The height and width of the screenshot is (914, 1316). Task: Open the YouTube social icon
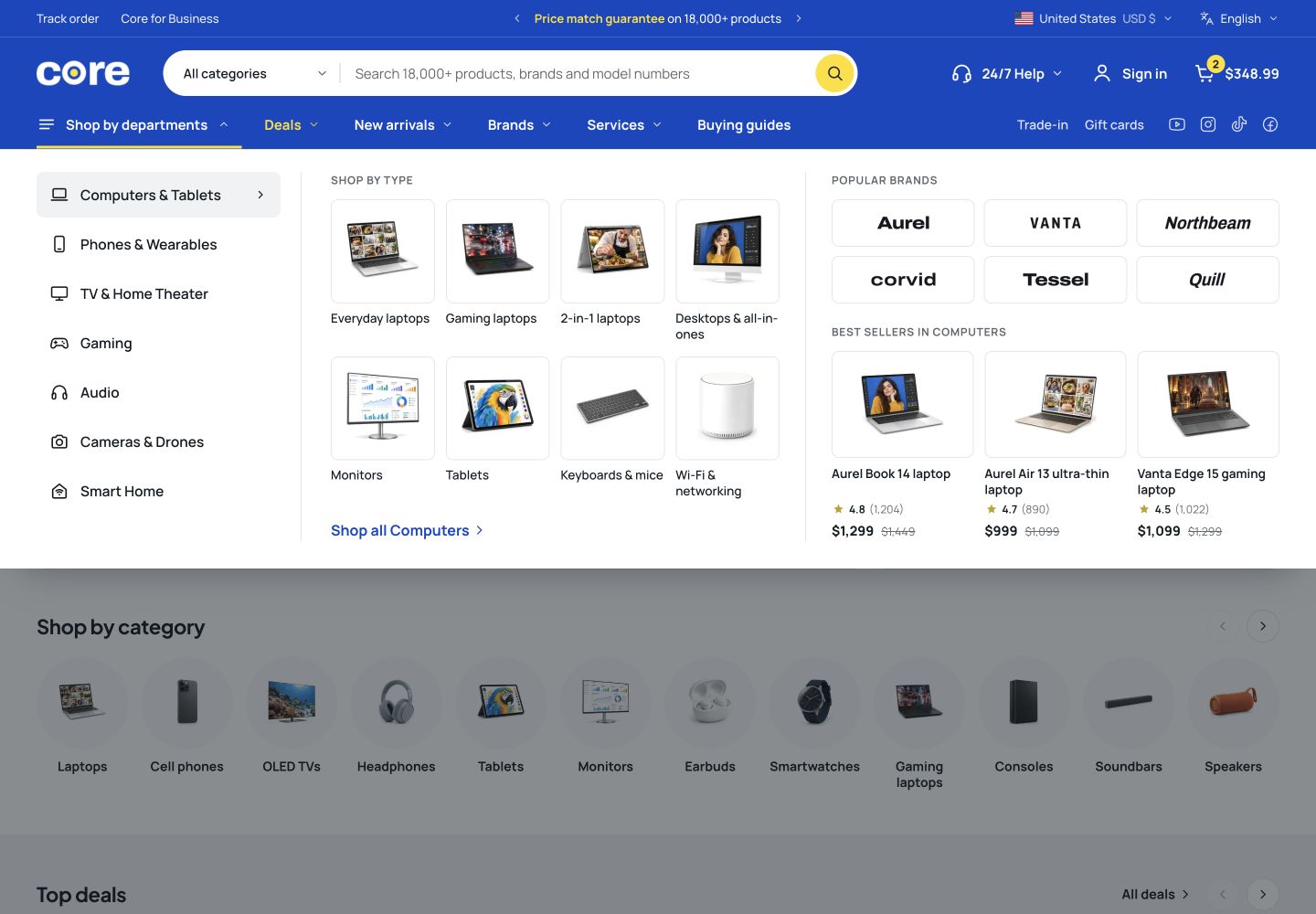click(x=1177, y=124)
